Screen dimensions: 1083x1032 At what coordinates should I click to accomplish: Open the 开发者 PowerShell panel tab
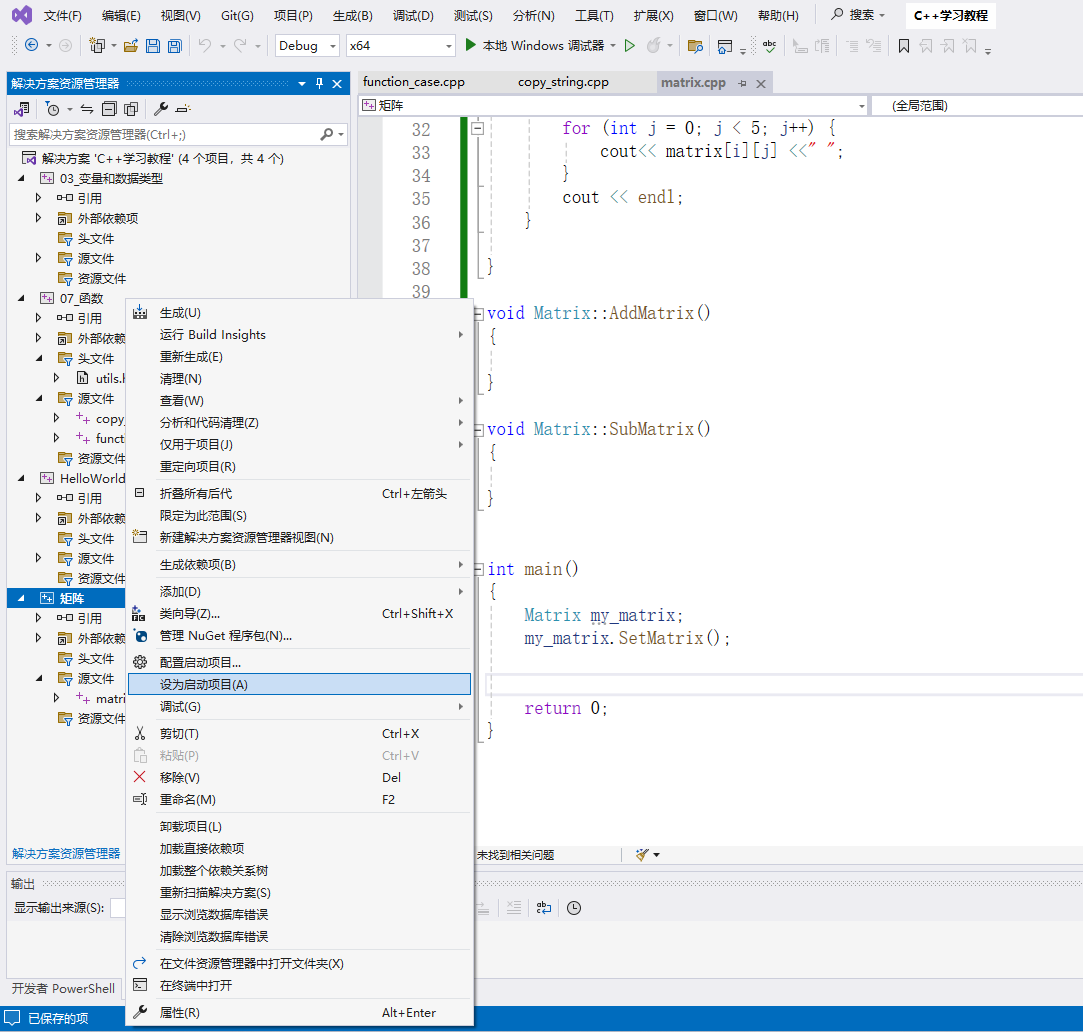tap(64, 988)
